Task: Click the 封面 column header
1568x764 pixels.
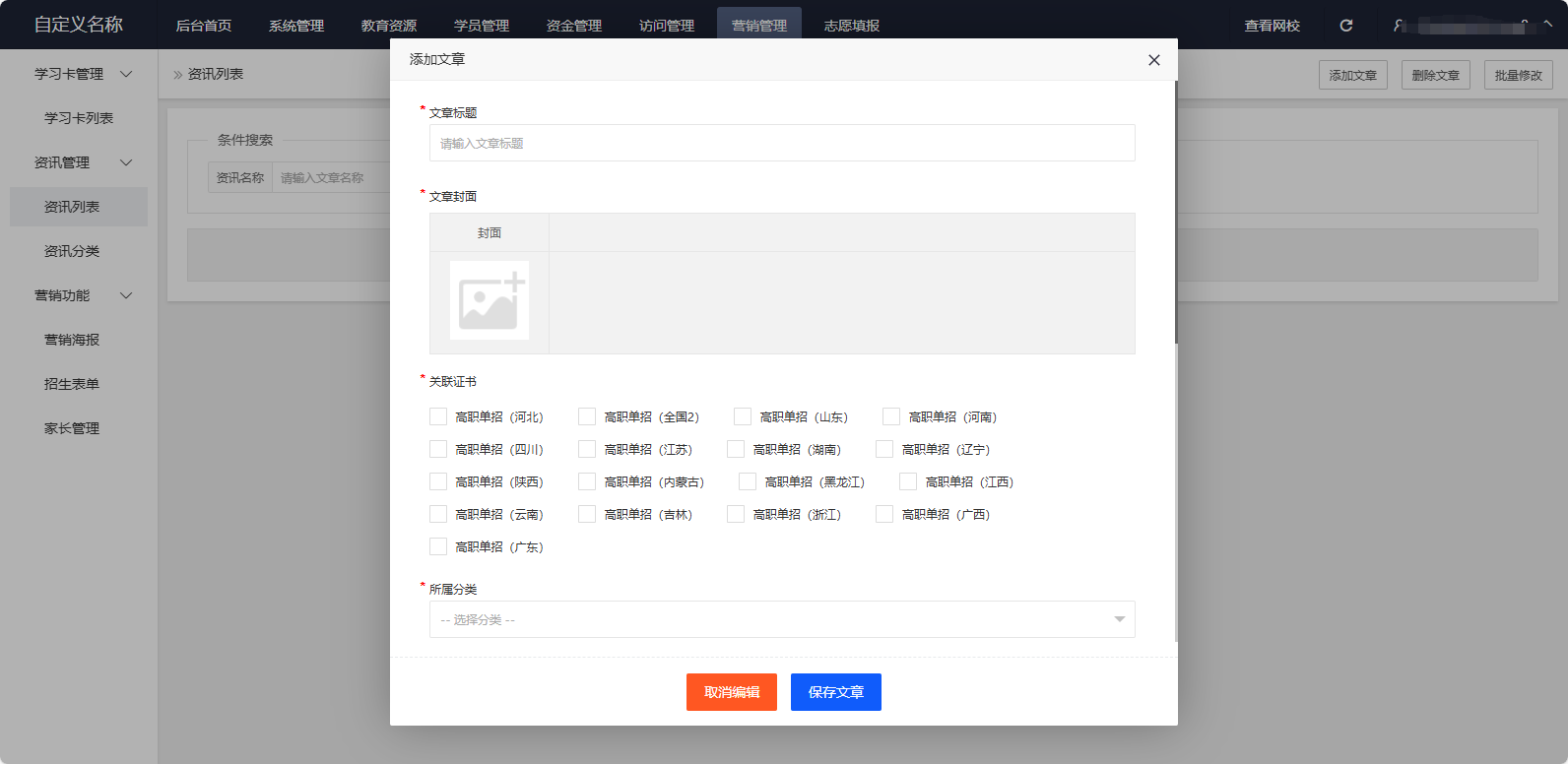Action: click(x=490, y=233)
